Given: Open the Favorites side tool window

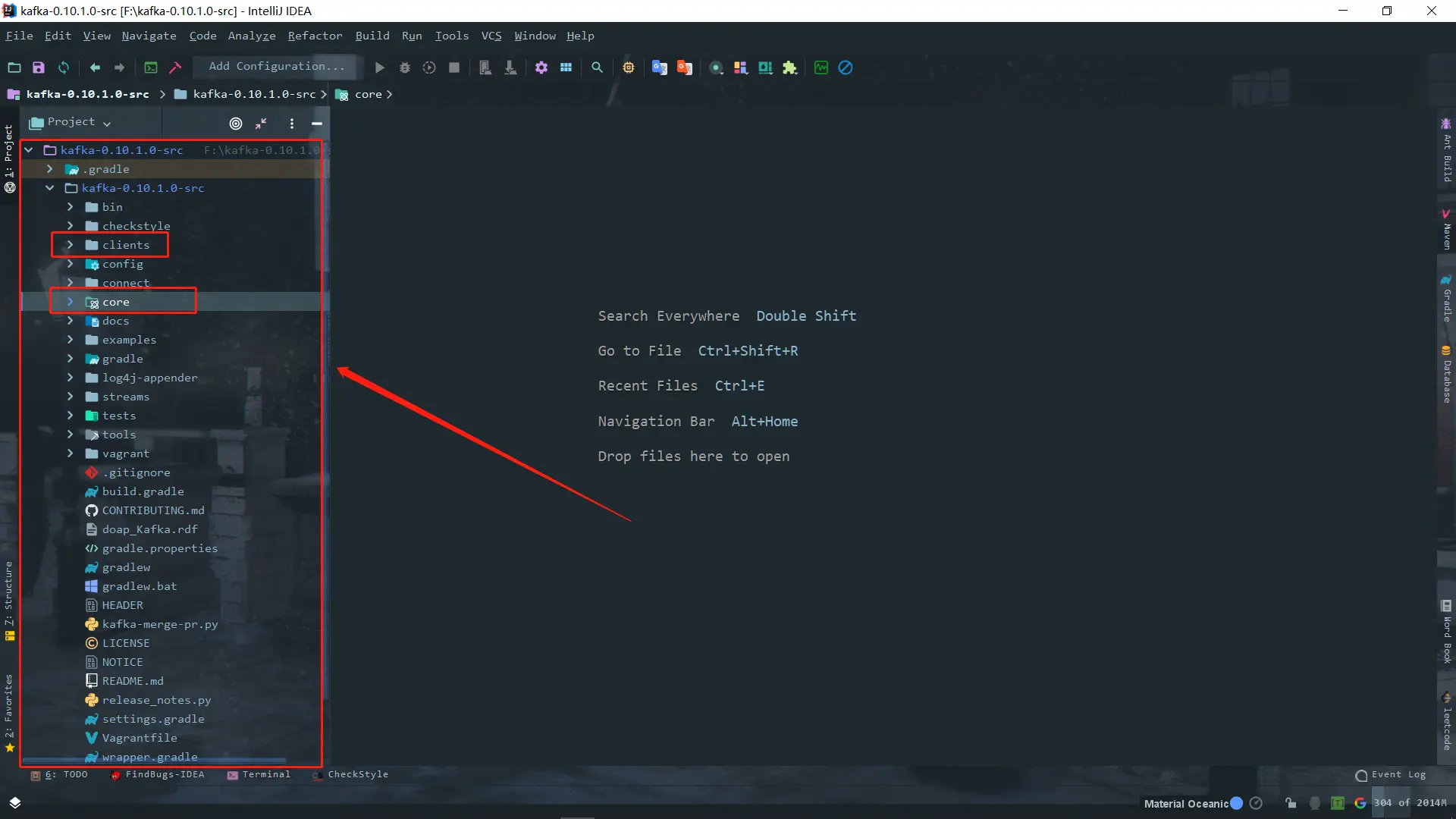Looking at the screenshot, I should [x=9, y=713].
